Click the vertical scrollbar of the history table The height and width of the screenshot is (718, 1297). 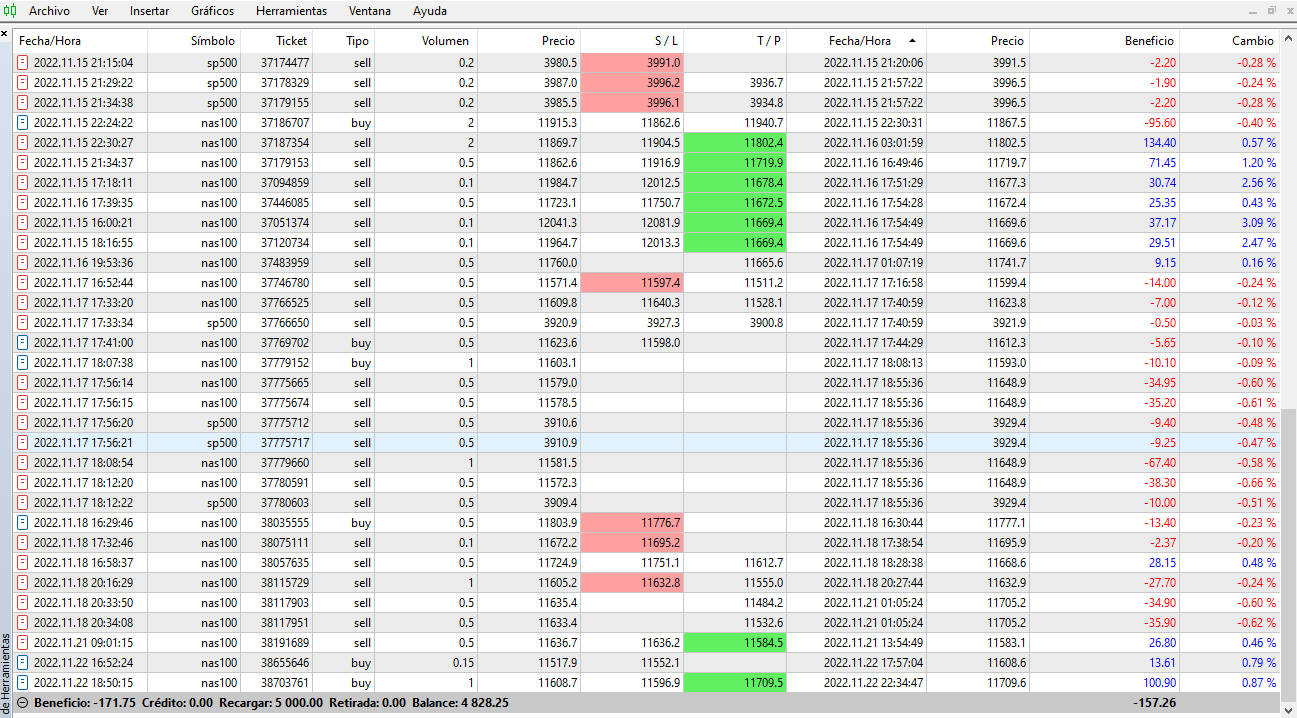tap(1288, 550)
